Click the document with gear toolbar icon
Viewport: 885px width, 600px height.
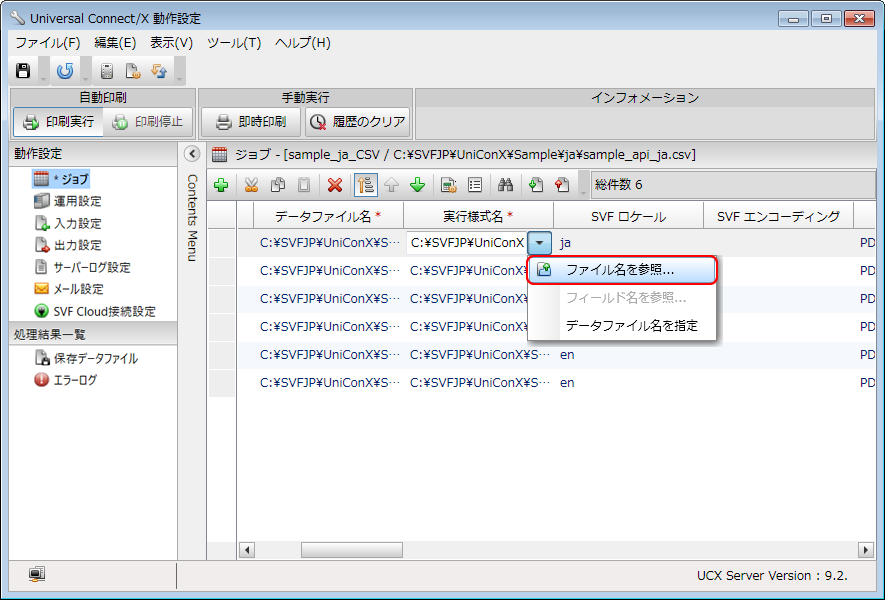pos(133,71)
